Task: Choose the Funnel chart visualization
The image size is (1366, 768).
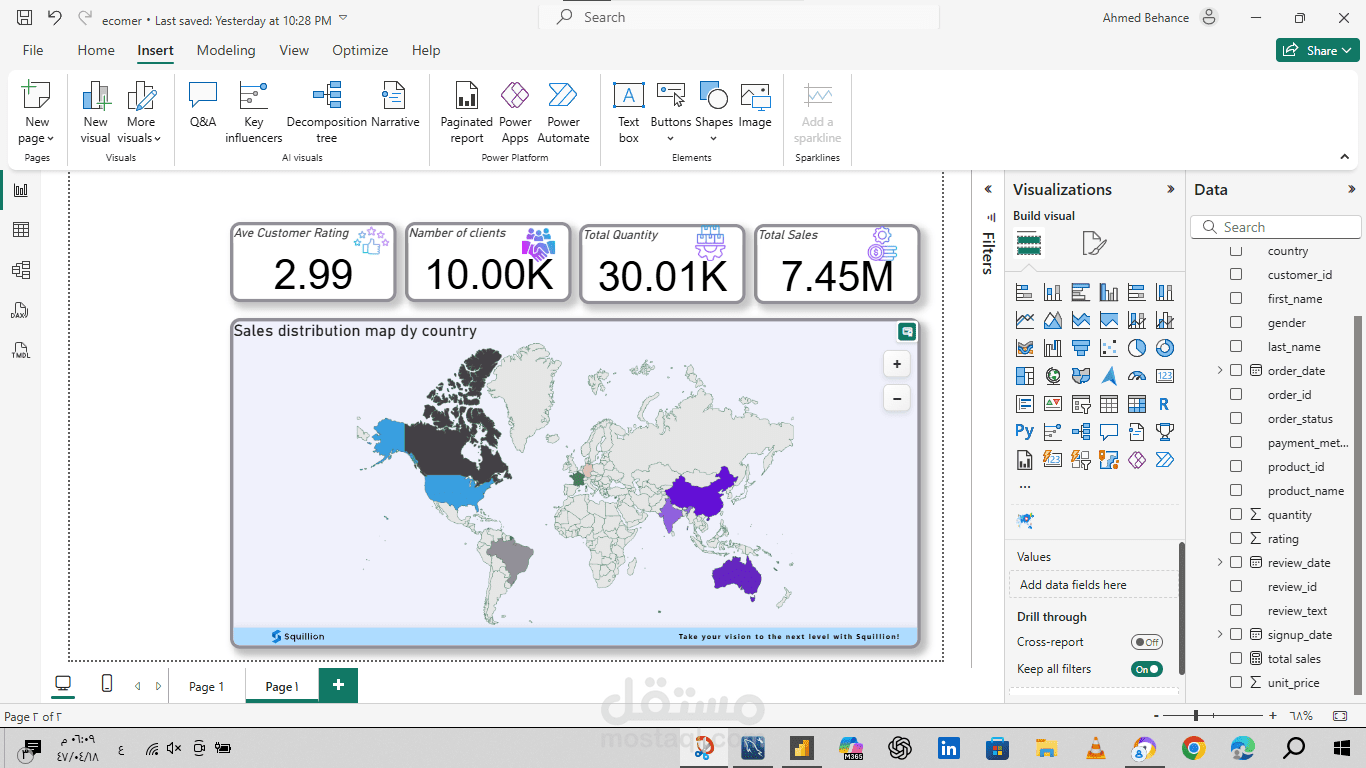Action: point(1081,348)
